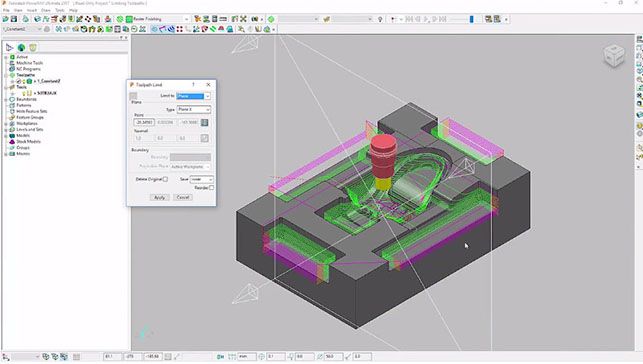Click the view cube in viewport corner

point(614,56)
